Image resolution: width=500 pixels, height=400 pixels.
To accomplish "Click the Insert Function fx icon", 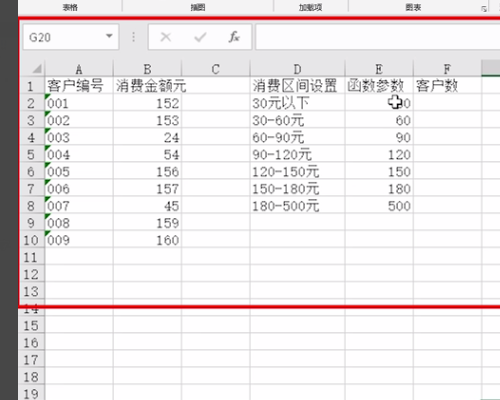I will [x=234, y=37].
